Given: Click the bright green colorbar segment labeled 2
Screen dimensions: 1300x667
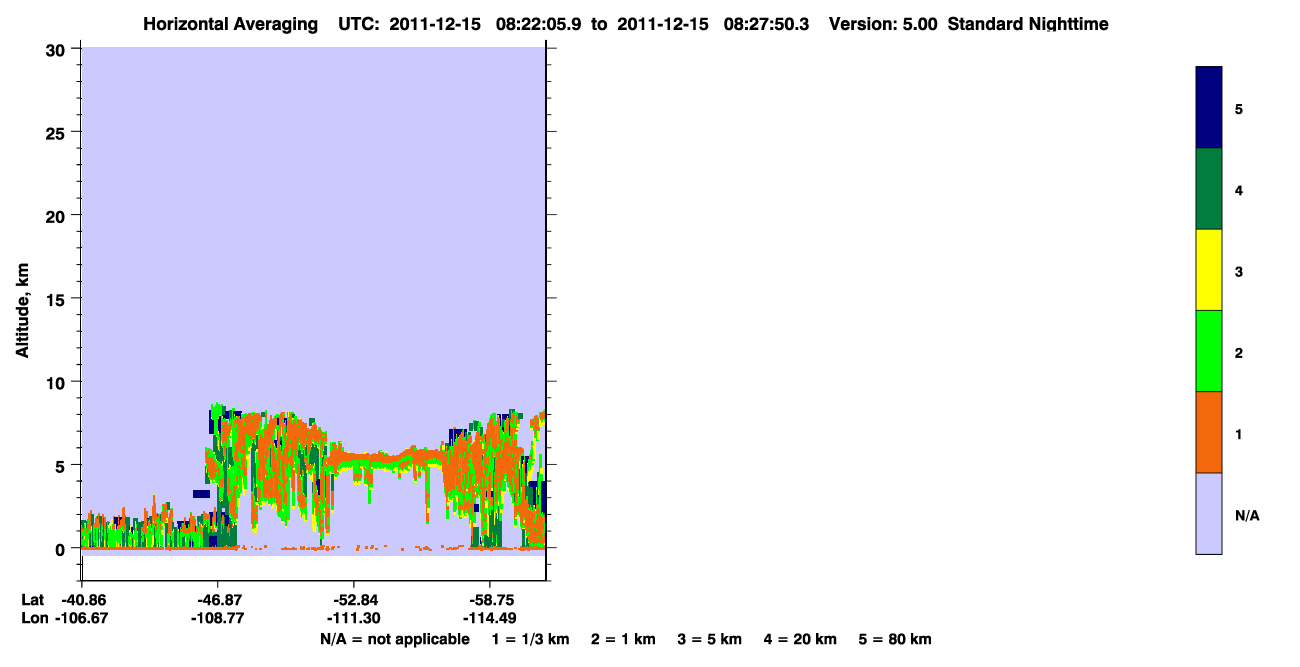Looking at the screenshot, I should 1209,351.
